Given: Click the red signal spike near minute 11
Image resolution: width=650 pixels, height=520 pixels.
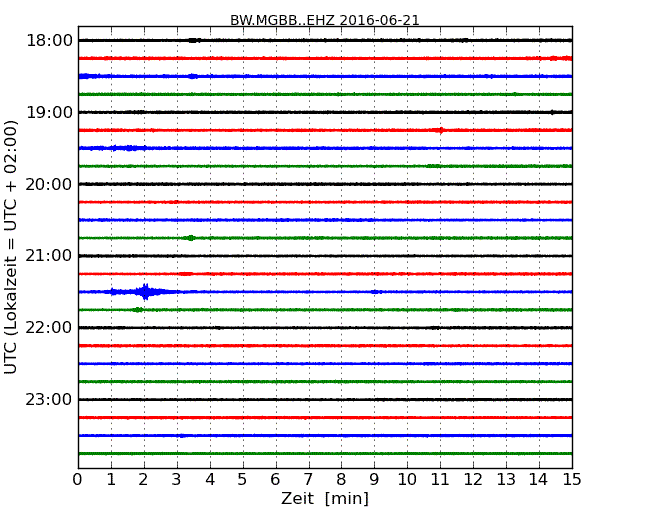Looking at the screenshot, I should tap(441, 130).
